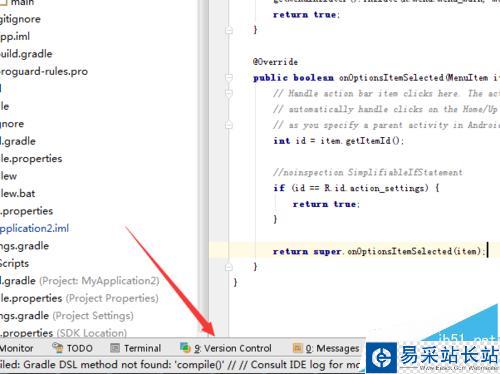Select the pplication2.iml file

(34, 228)
